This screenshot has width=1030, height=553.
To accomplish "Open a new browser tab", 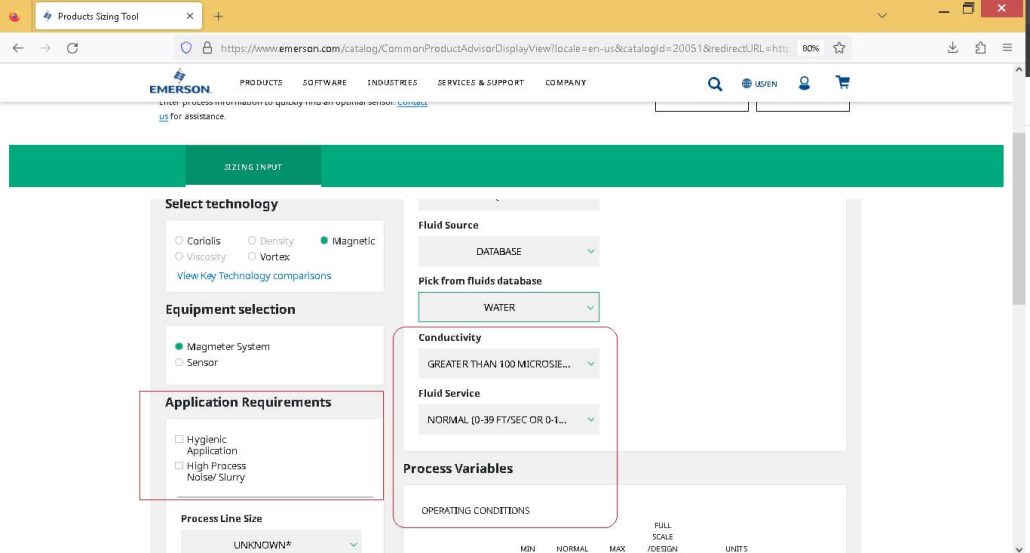I will point(218,16).
